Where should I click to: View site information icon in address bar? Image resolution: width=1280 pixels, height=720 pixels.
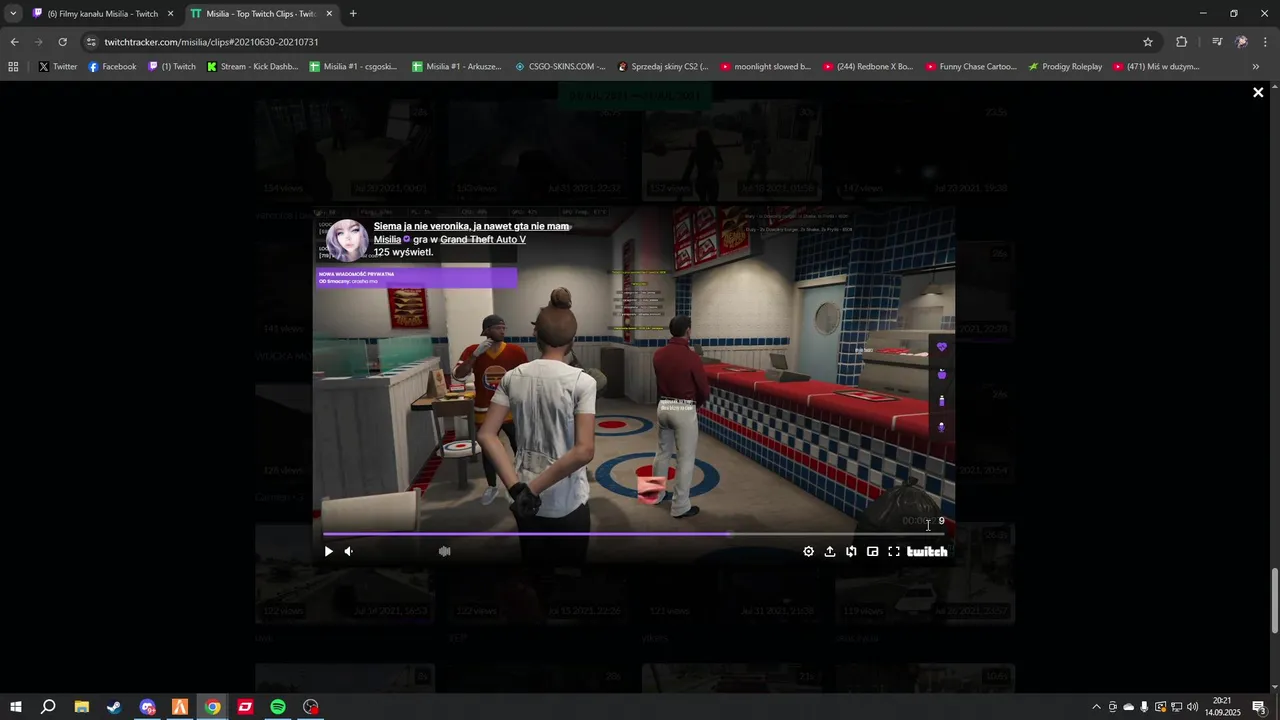point(91,42)
